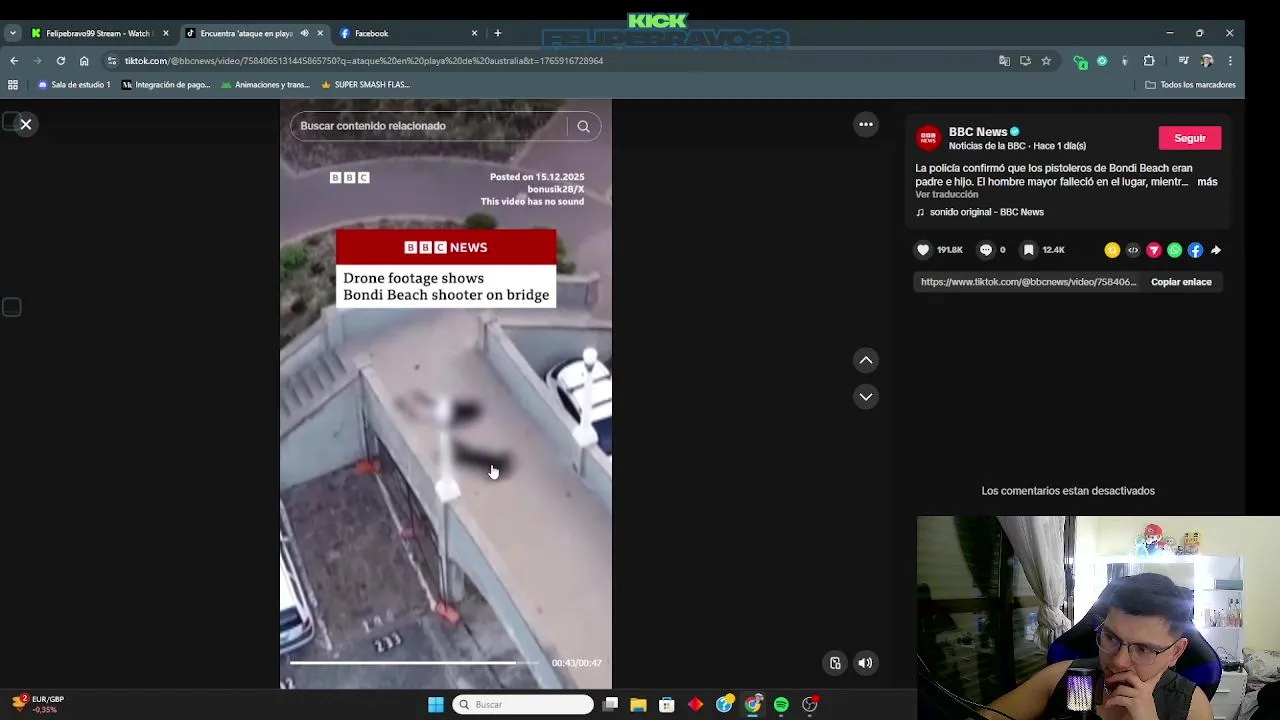Click the 'Seguir' follow button
The height and width of the screenshot is (720, 1280).
tap(1190, 138)
